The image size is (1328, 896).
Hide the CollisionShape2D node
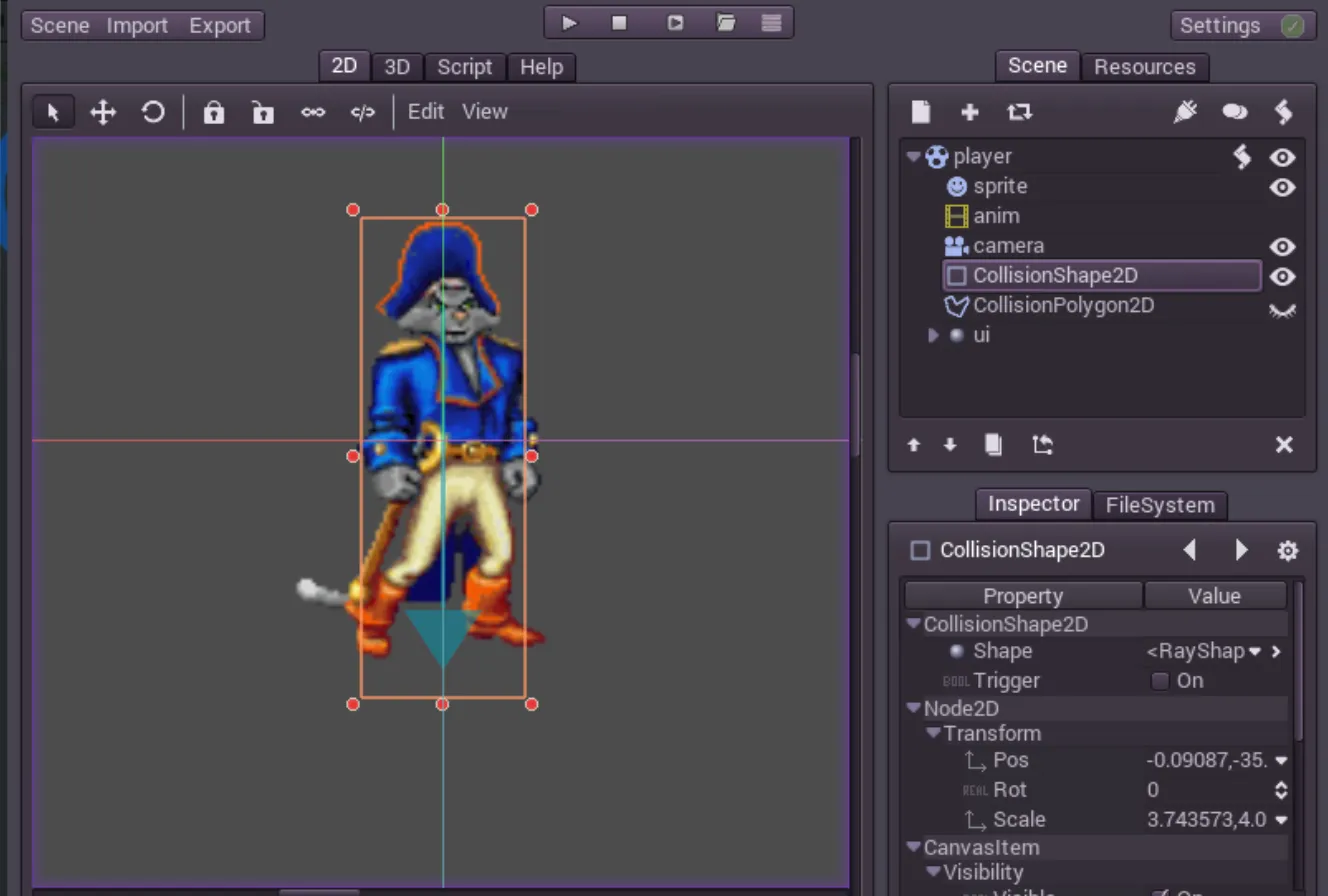click(x=1283, y=277)
